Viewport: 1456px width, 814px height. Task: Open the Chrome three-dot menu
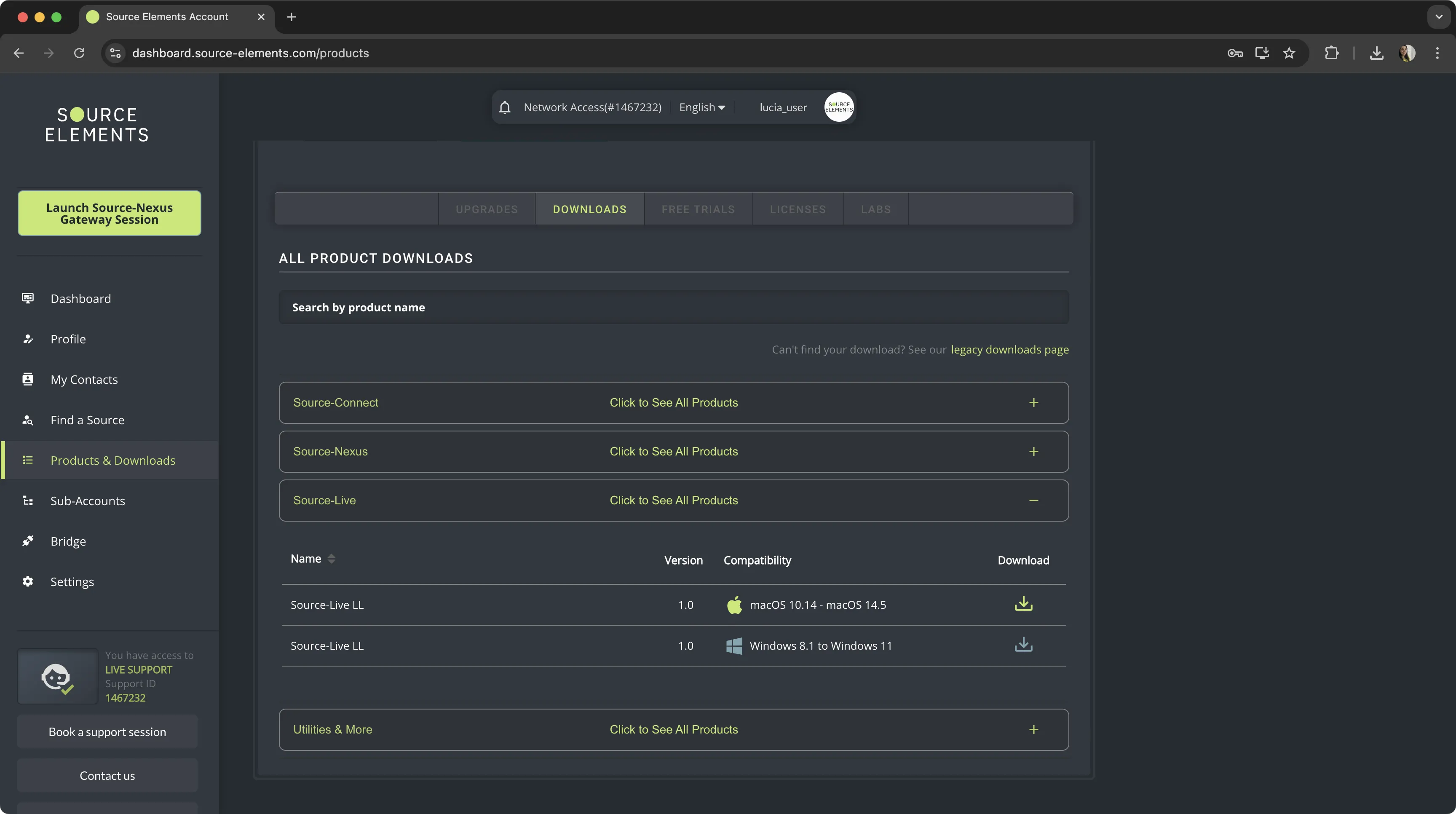point(1437,53)
